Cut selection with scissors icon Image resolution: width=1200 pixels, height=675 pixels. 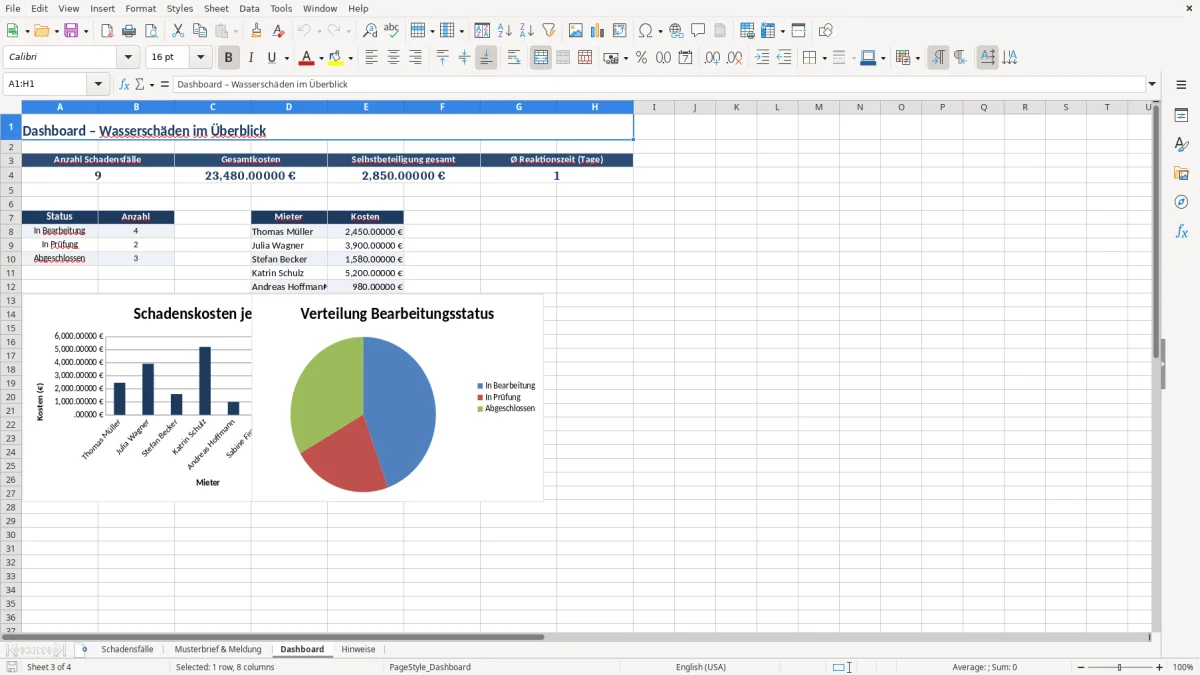click(178, 31)
